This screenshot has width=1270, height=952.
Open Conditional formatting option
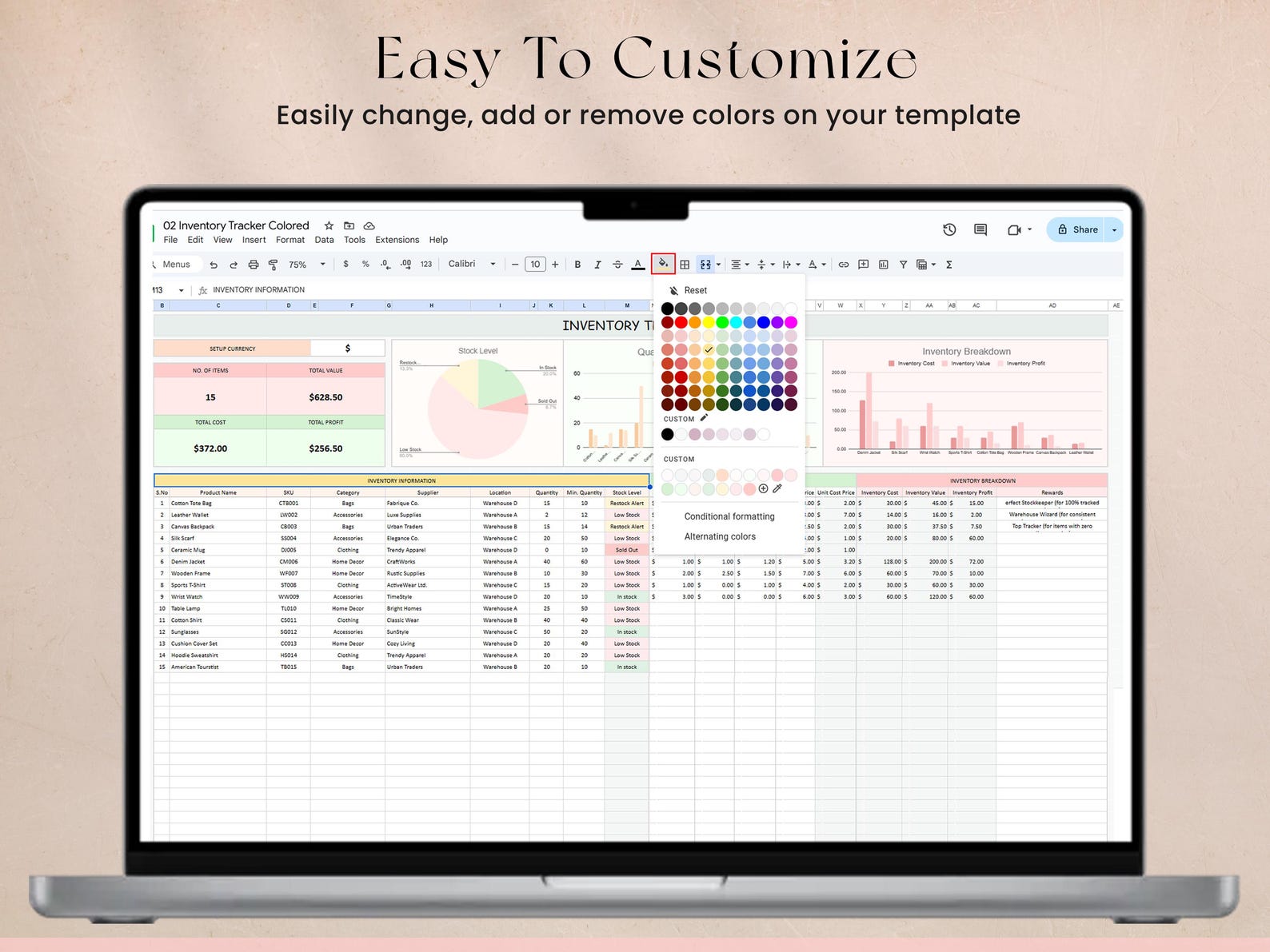729,516
